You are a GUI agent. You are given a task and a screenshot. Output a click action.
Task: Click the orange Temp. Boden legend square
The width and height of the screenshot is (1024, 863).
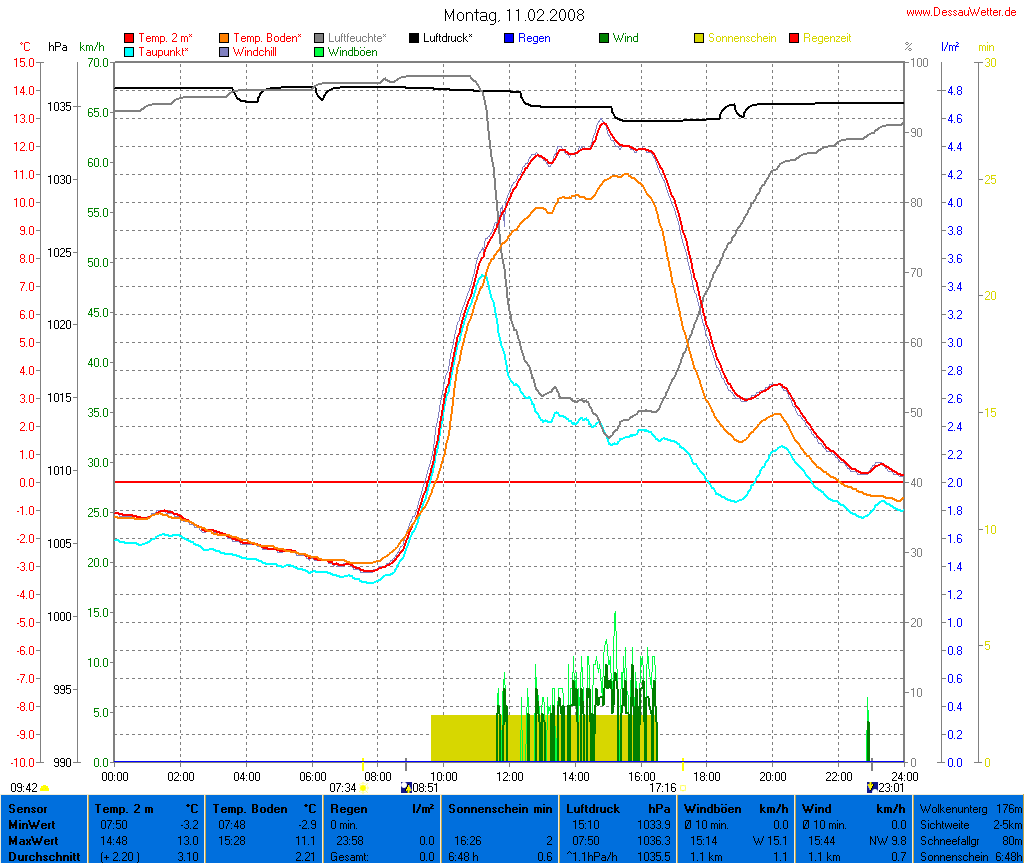point(224,38)
